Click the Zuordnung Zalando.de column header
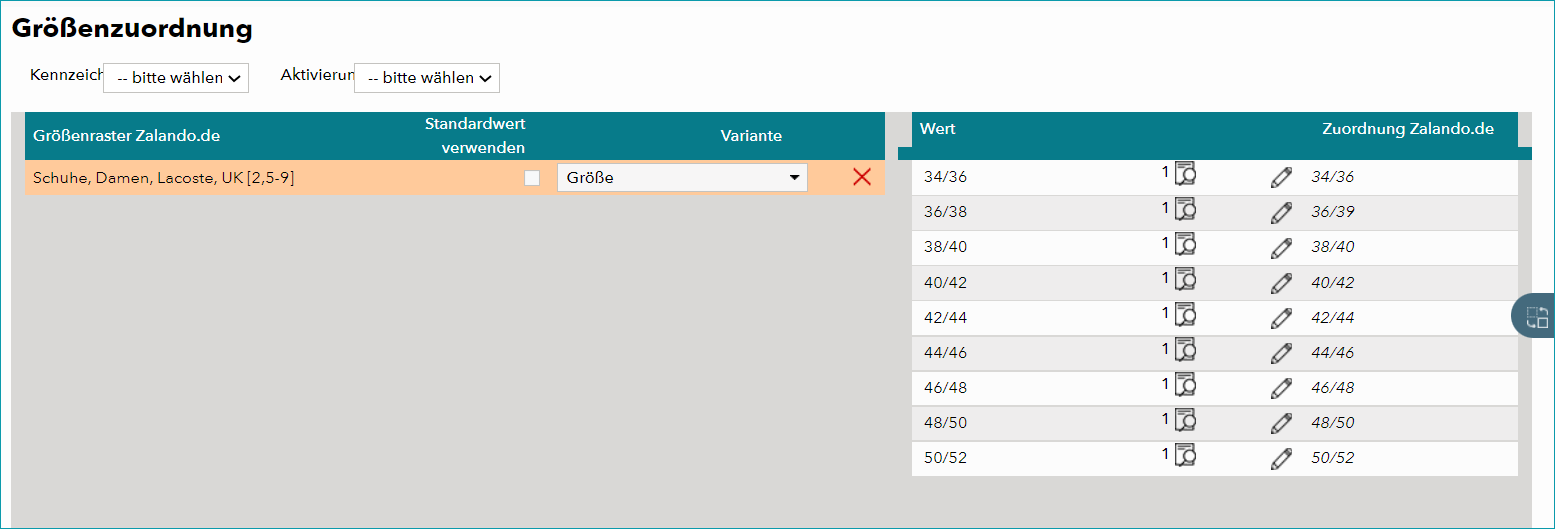Viewport: 1555px width, 529px height. [1408, 129]
